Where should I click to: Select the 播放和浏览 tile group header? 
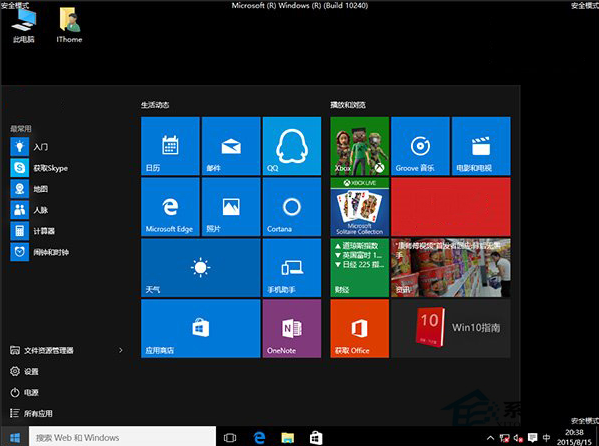point(348,105)
